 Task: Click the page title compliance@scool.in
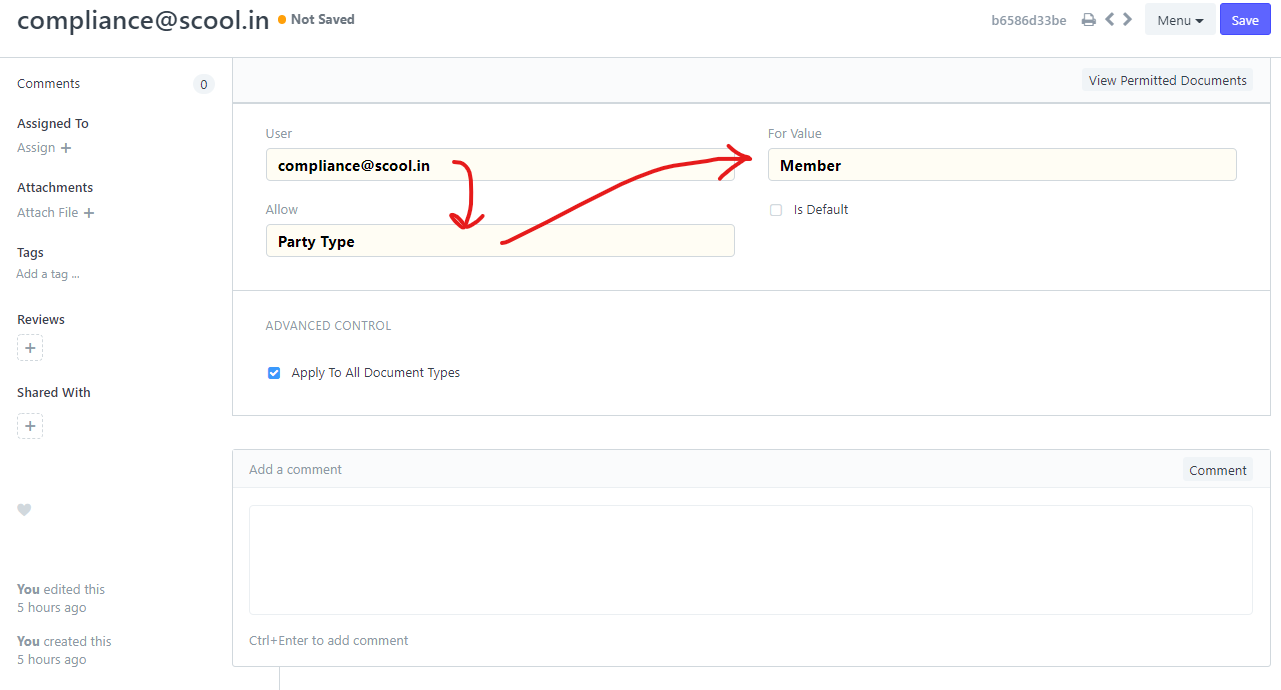click(x=143, y=20)
